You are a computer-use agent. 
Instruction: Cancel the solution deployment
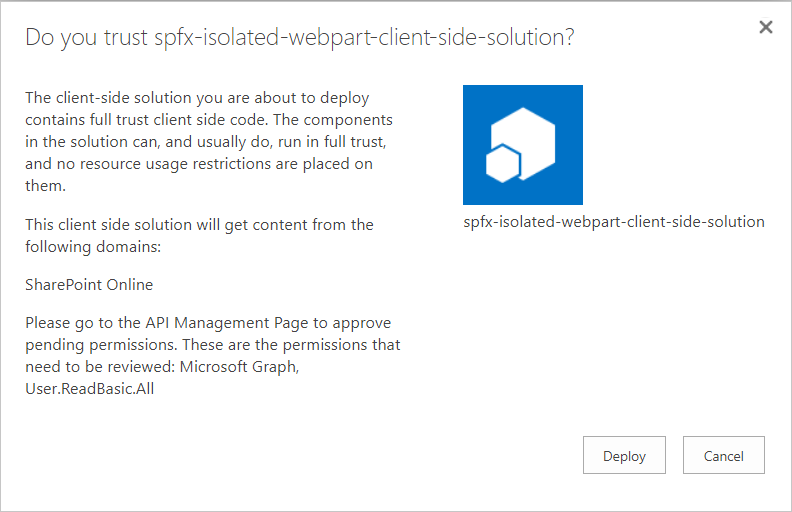[724, 455]
